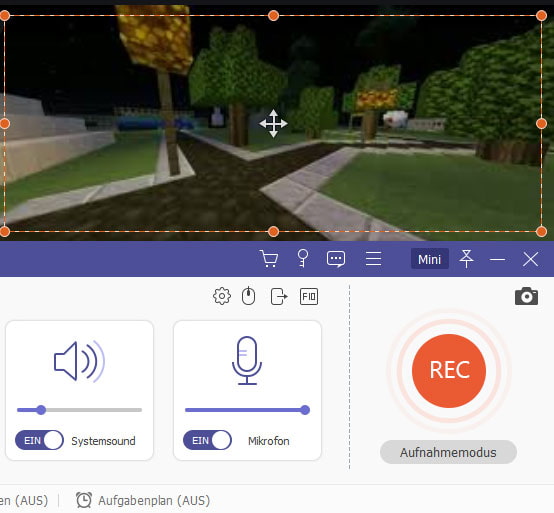Open the F10 hotkey settings icon
This screenshot has height=513, width=554.
(309, 296)
